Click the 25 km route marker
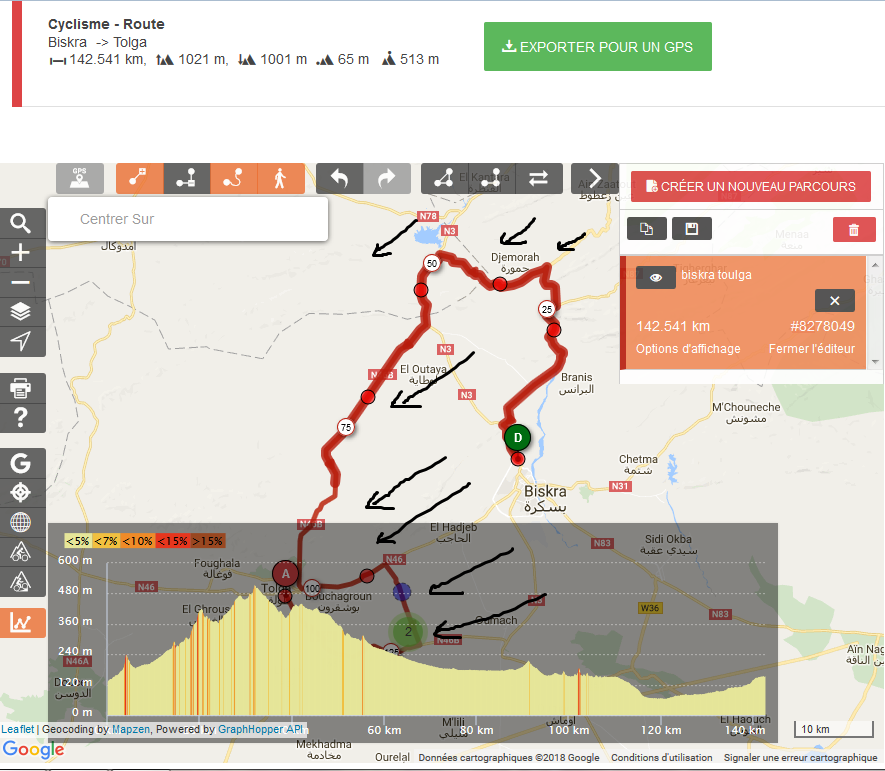 546,309
